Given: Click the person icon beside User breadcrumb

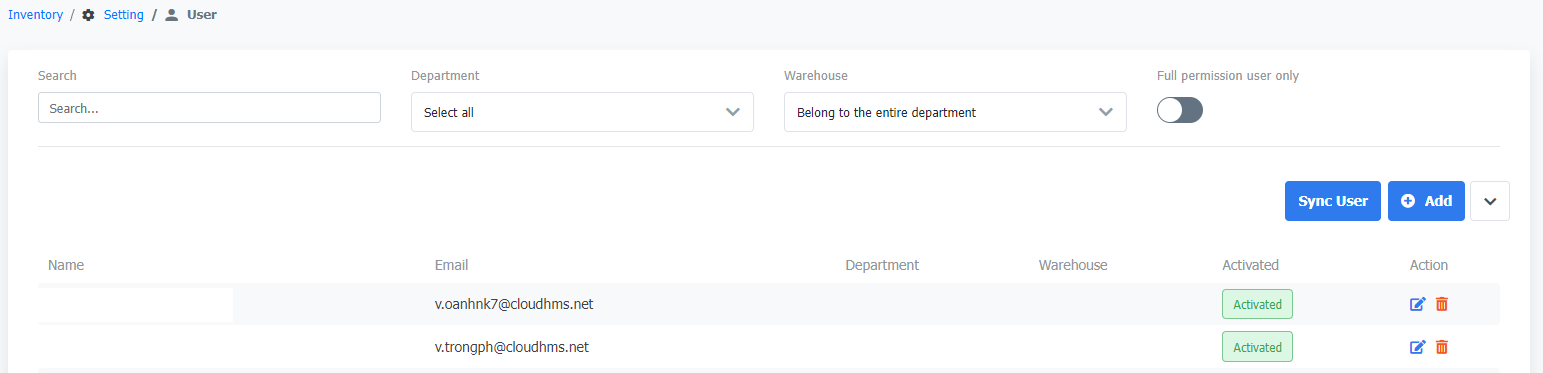Looking at the screenshot, I should coord(172,15).
